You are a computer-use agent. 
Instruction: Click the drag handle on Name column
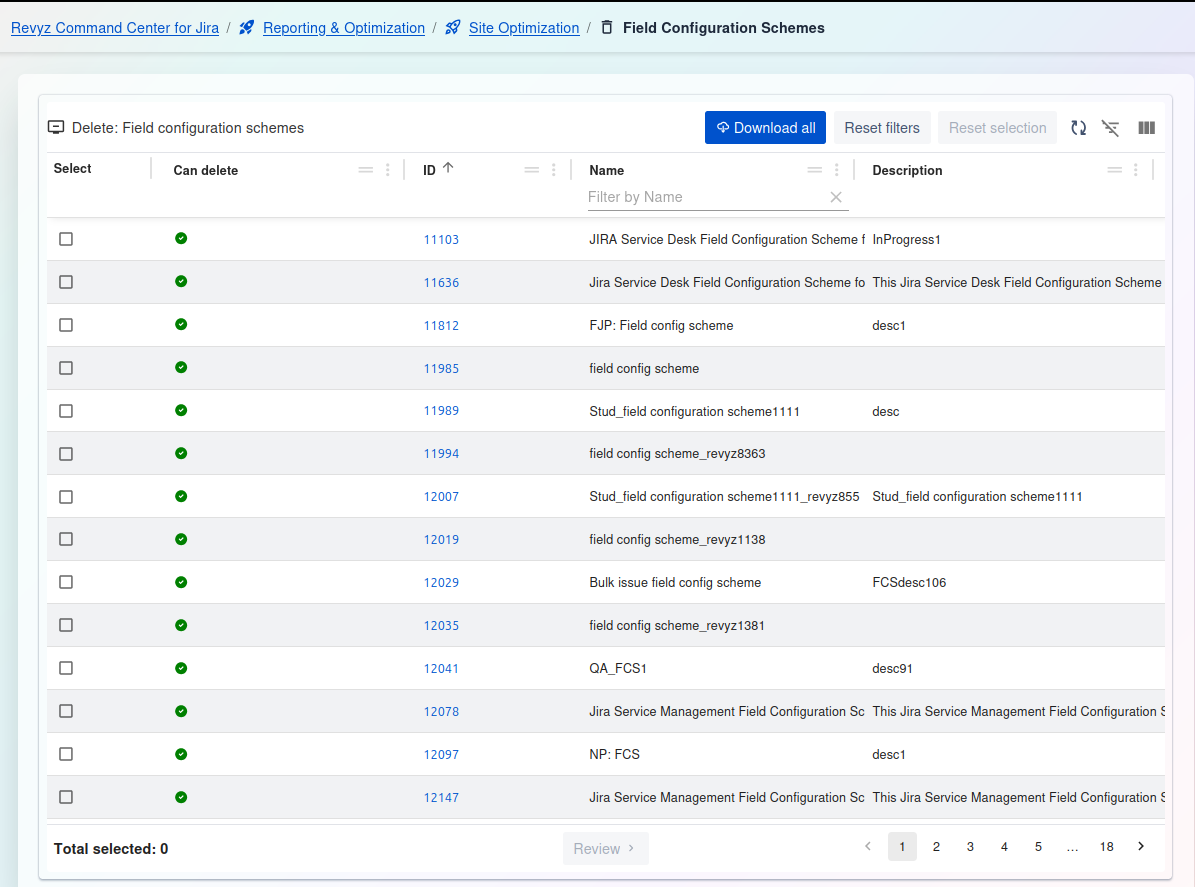[x=815, y=170]
